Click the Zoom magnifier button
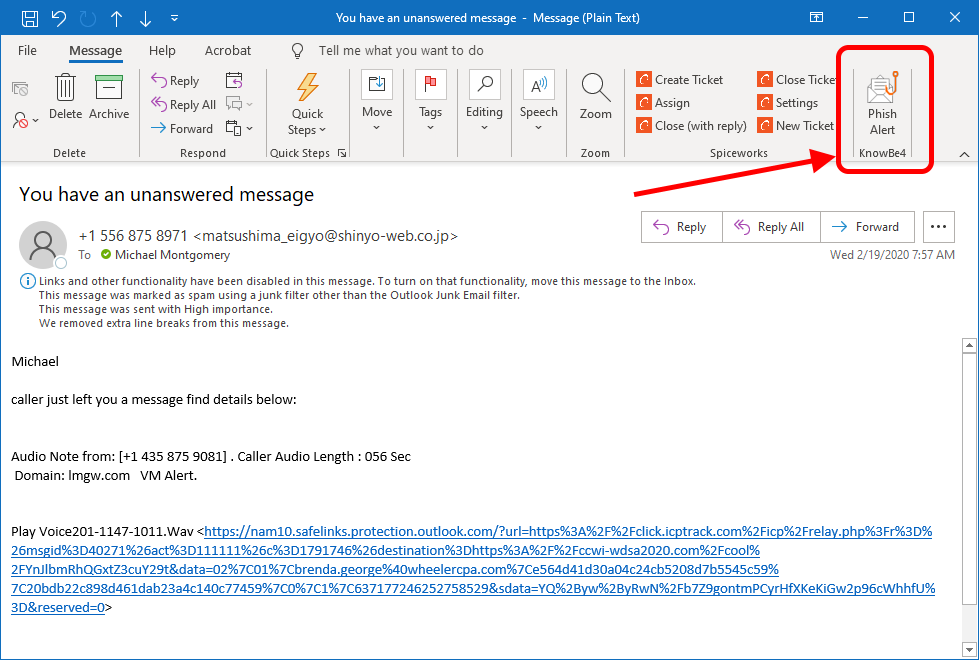 pos(596,97)
